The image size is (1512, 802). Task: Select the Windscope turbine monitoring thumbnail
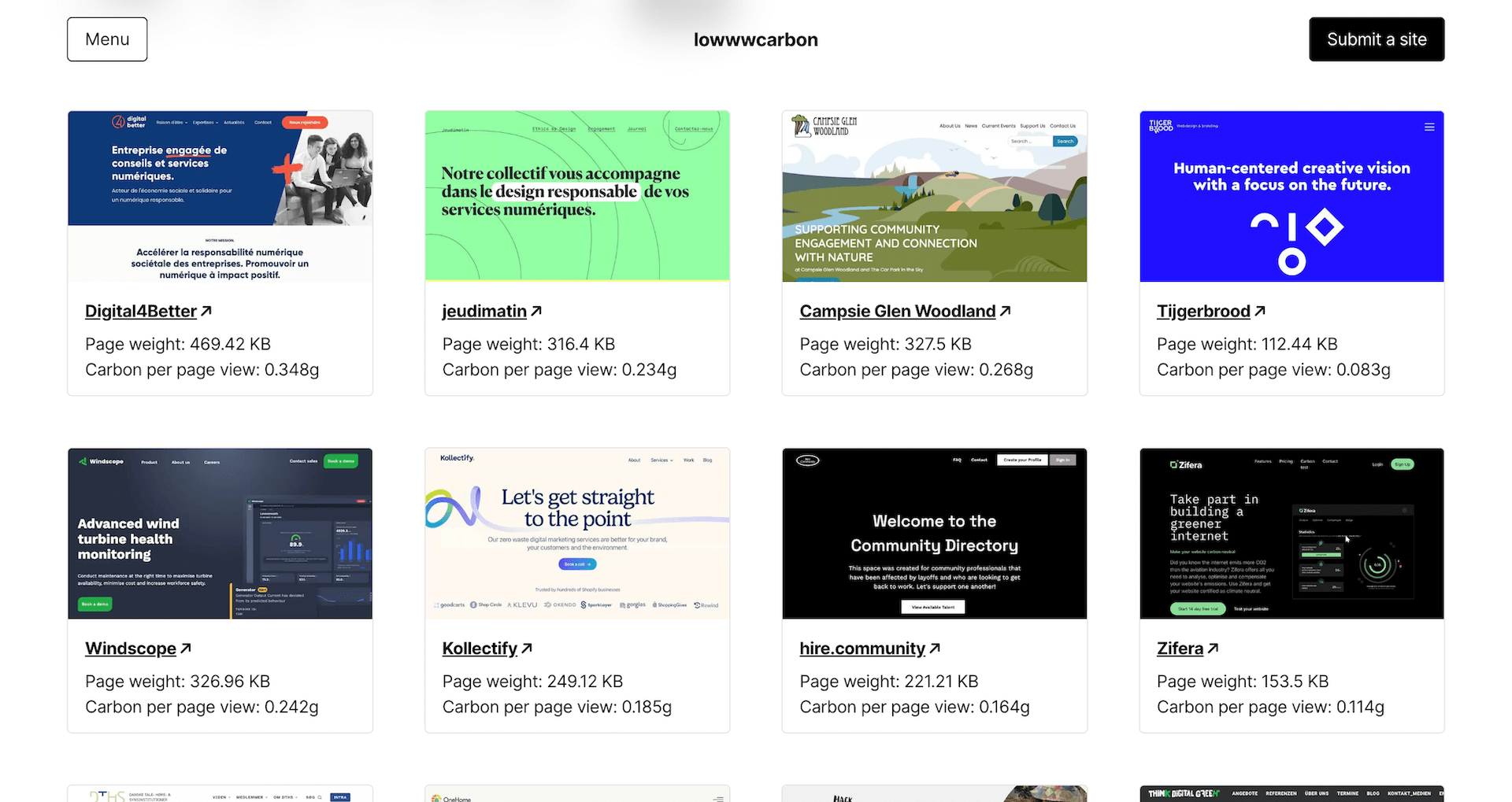coord(220,534)
